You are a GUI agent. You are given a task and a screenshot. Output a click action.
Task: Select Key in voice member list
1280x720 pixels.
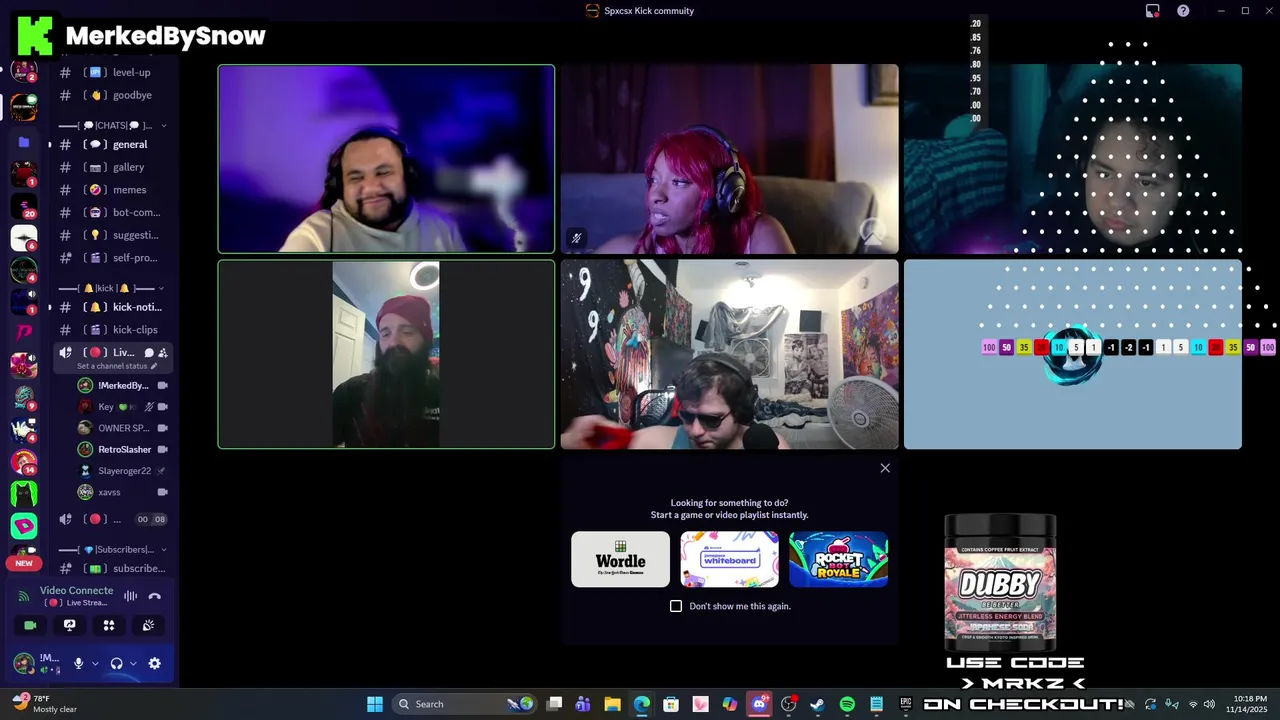[122, 407]
